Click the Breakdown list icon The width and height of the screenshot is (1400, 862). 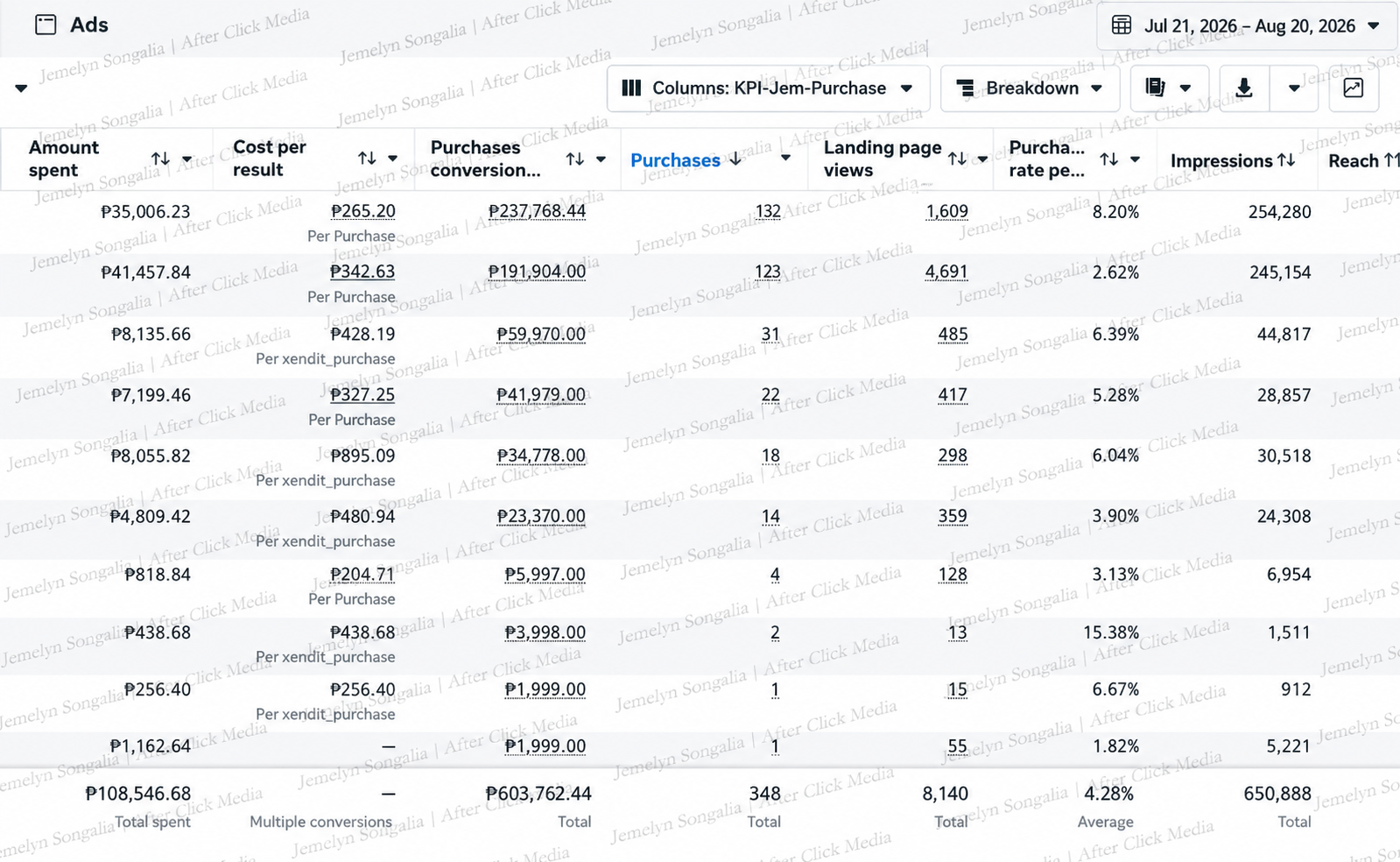click(966, 88)
